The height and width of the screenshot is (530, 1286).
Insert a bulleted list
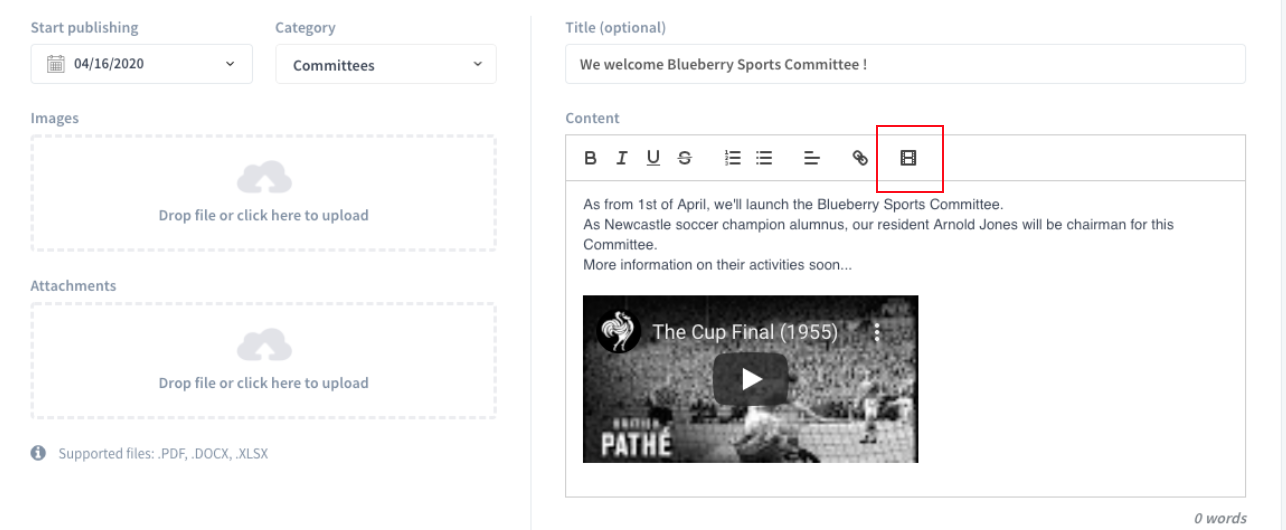764,158
